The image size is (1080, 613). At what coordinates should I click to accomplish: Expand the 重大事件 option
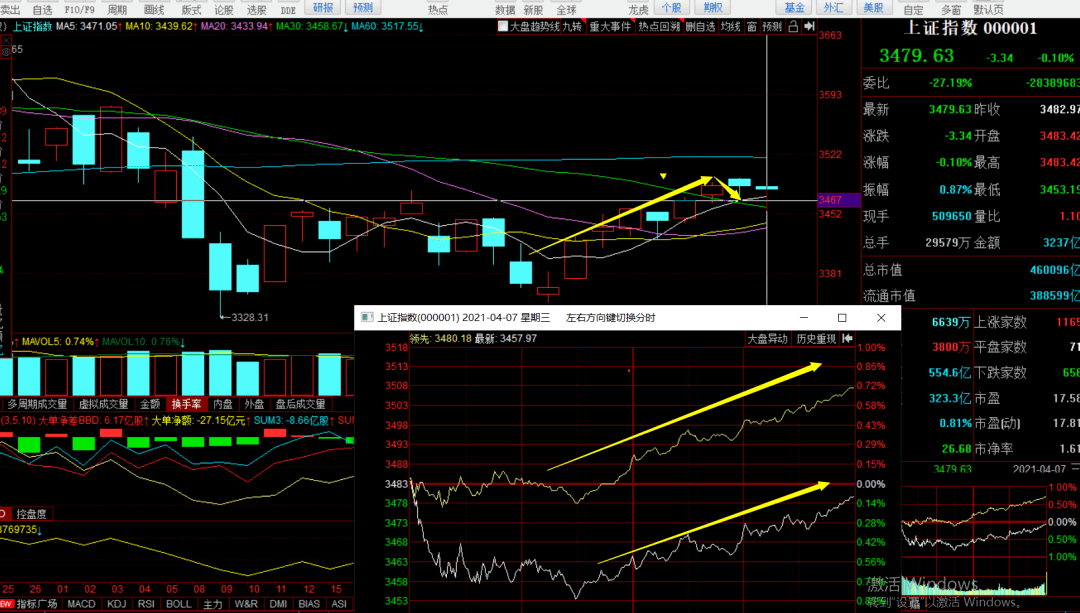coord(610,27)
